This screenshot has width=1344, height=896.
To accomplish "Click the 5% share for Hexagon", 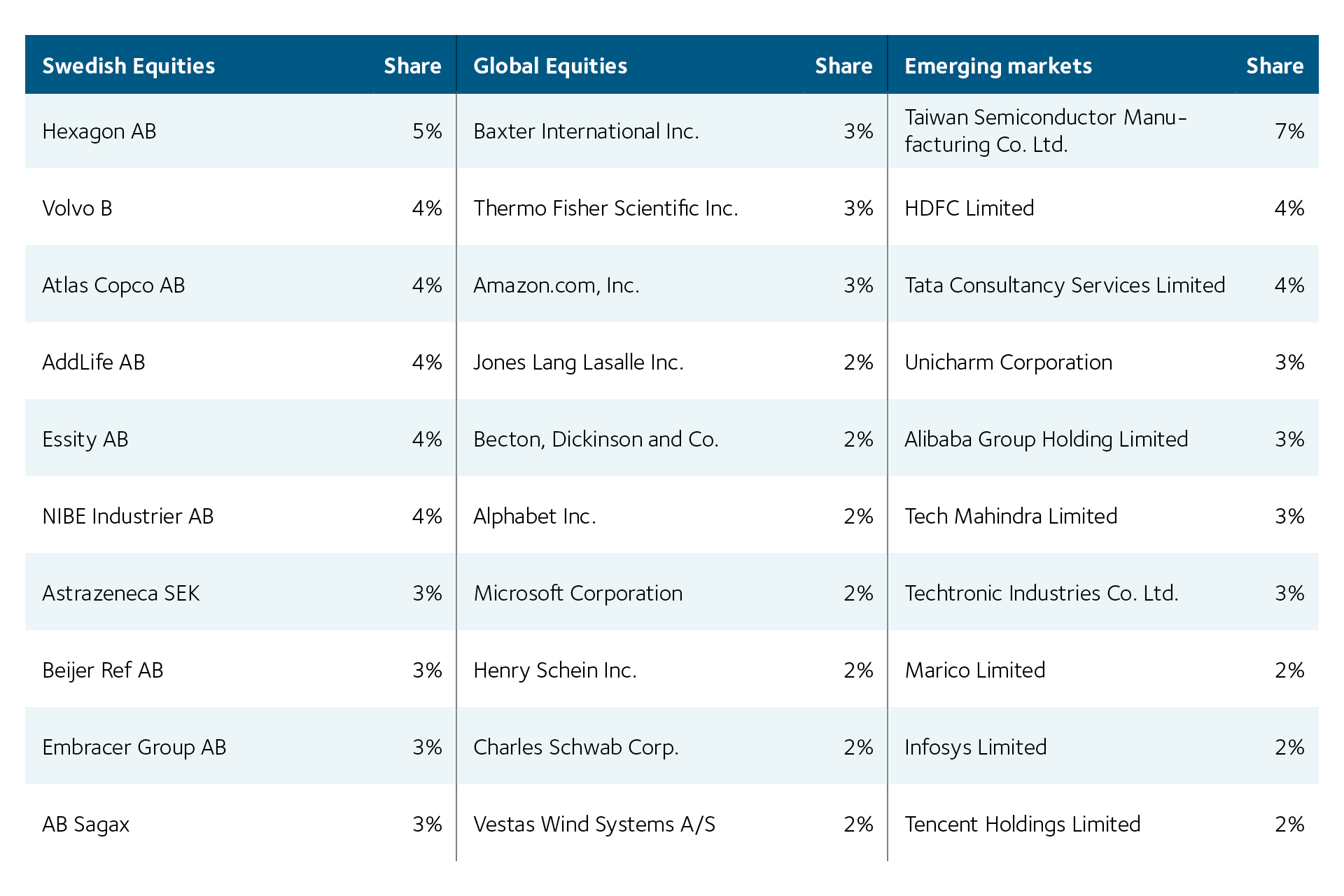I will (427, 131).
